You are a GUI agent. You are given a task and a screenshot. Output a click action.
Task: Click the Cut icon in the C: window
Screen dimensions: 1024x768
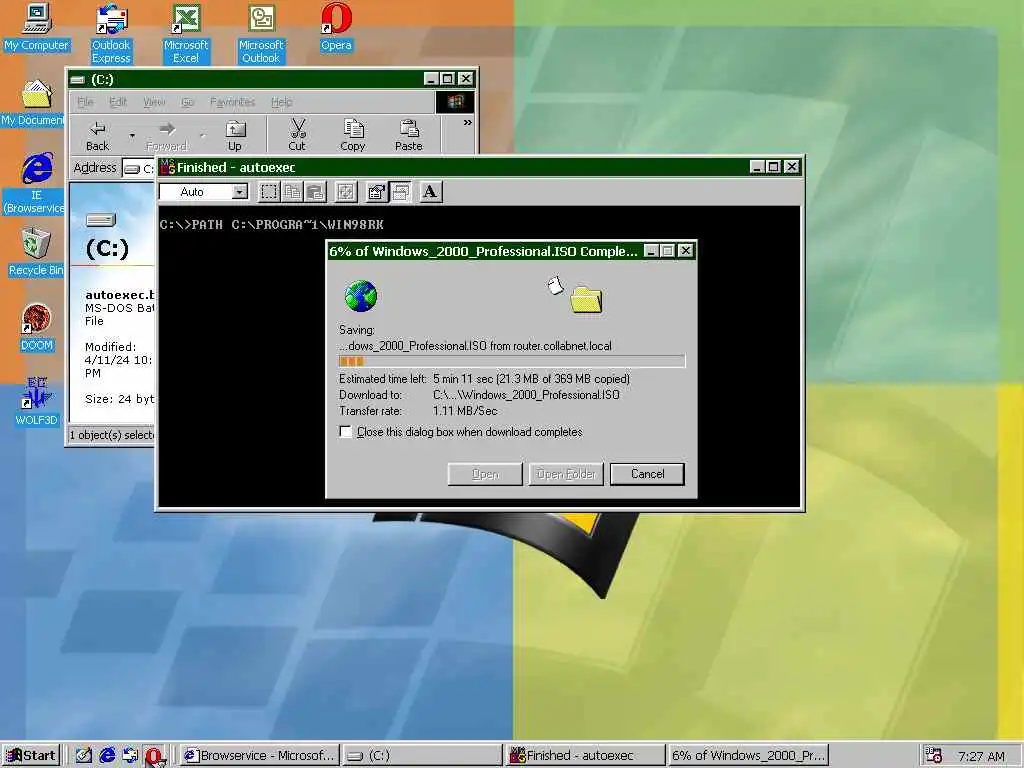[297, 135]
